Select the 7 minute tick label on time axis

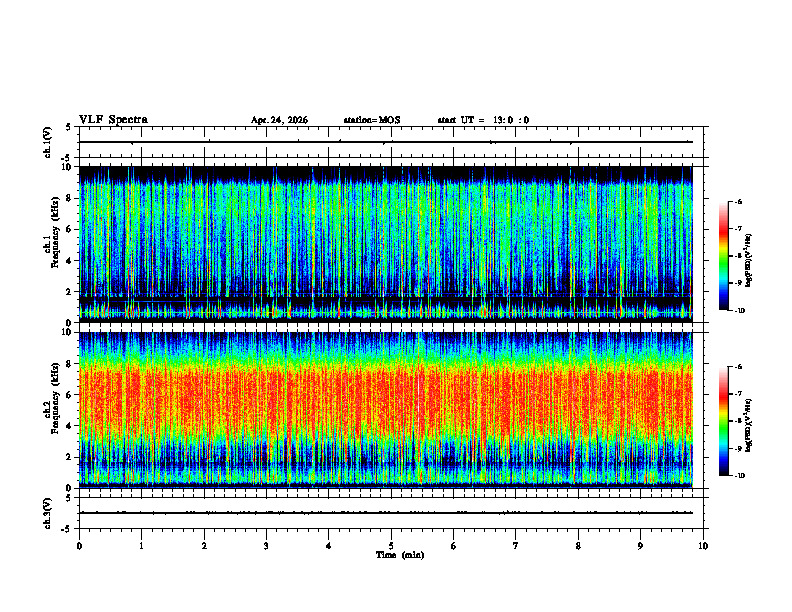tap(516, 546)
